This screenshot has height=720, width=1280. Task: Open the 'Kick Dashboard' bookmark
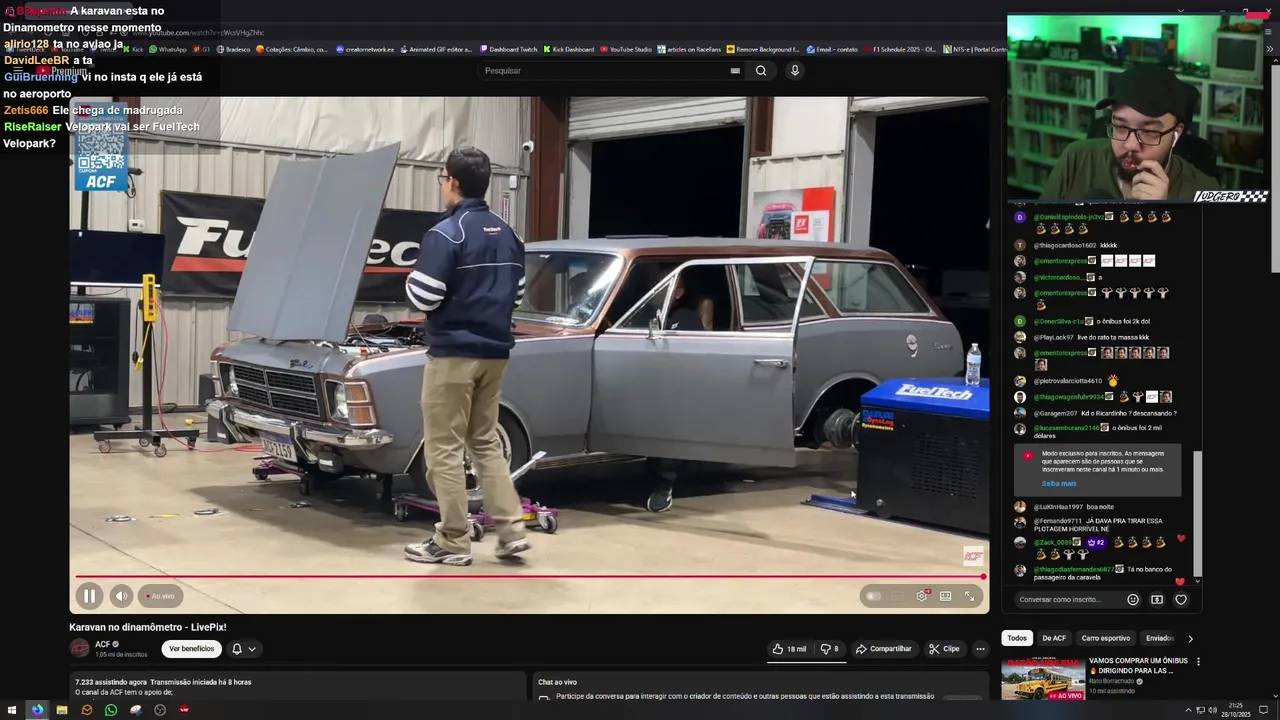(x=568, y=49)
